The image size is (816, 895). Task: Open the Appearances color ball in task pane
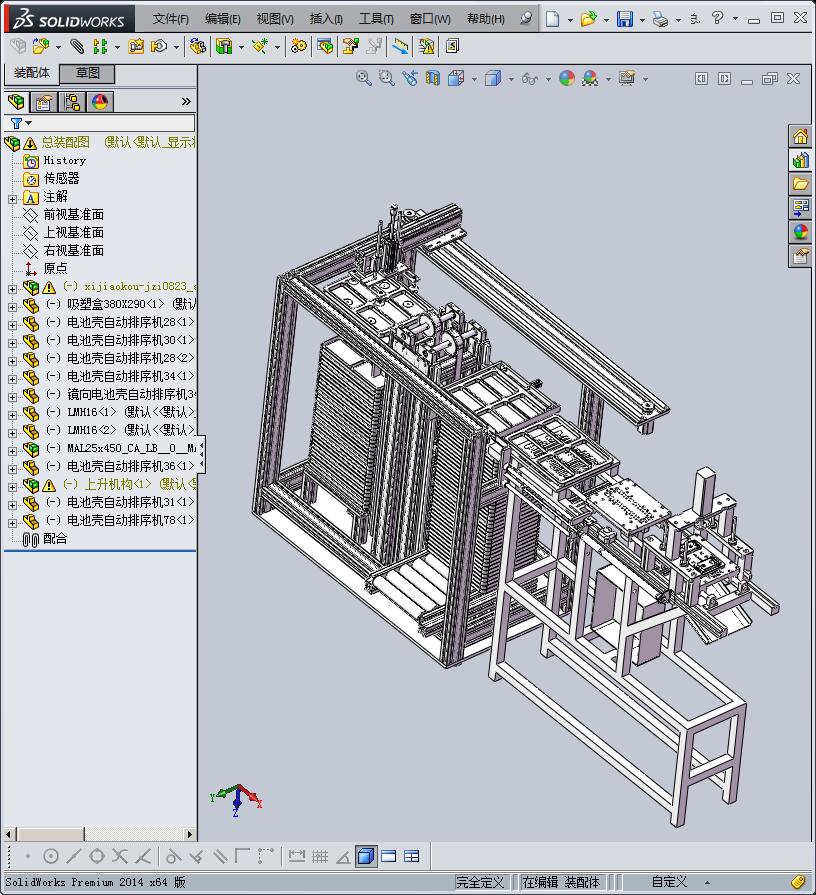tap(800, 232)
